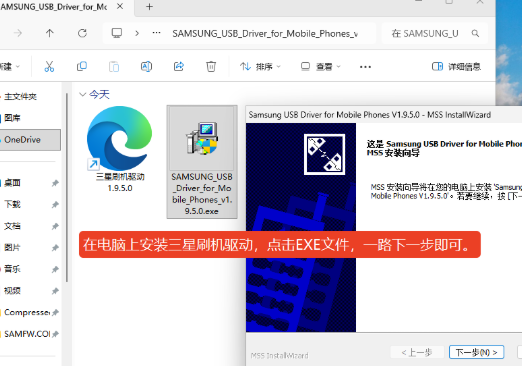Select OneDrive in sidebar
Viewport: 522px width, 366px height.
[30, 140]
